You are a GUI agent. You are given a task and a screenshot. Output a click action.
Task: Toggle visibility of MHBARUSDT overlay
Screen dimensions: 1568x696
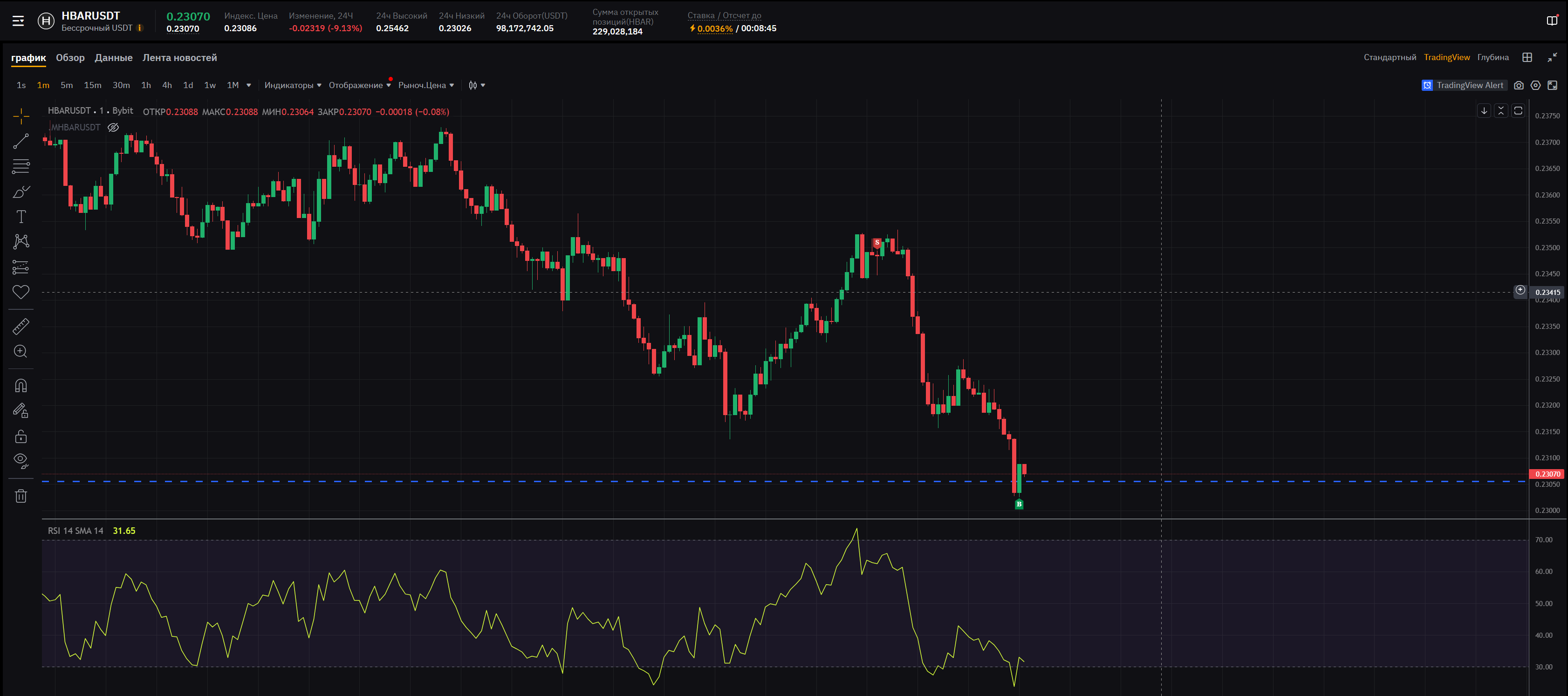tap(113, 127)
